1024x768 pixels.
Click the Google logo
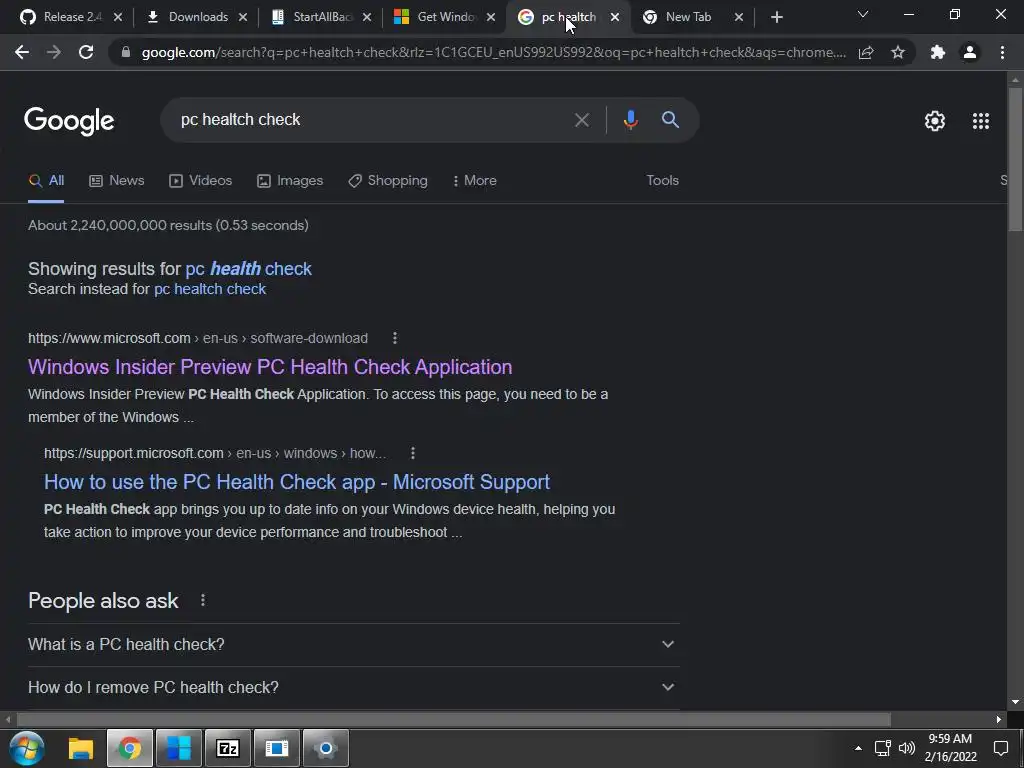click(x=69, y=121)
